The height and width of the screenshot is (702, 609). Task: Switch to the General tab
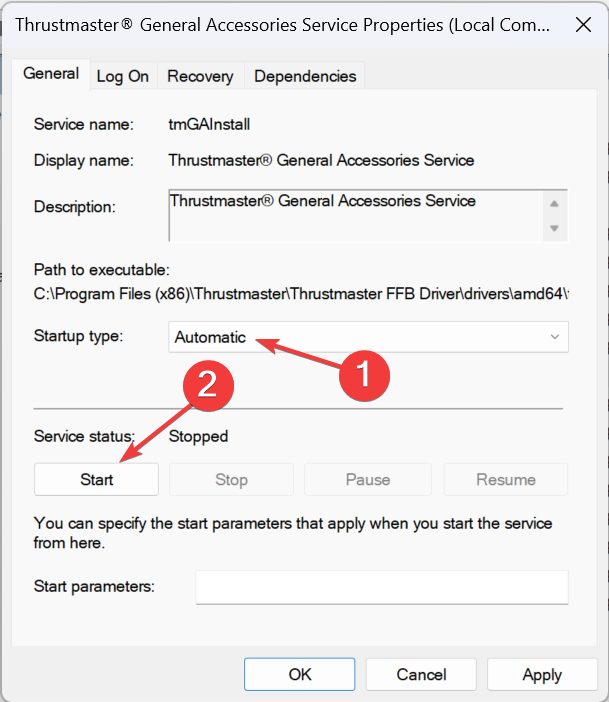(51, 74)
